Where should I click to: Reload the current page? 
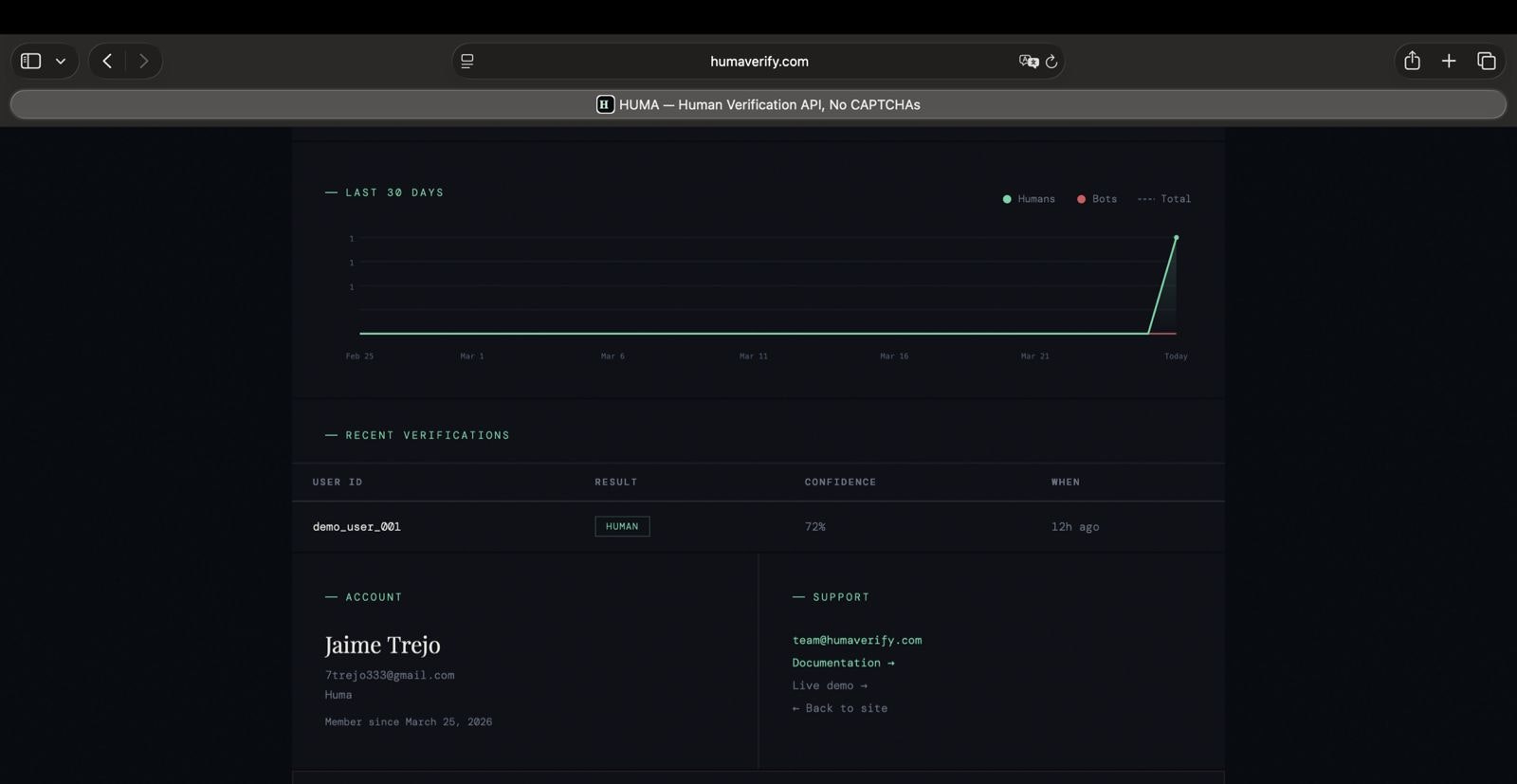pos(1051,61)
